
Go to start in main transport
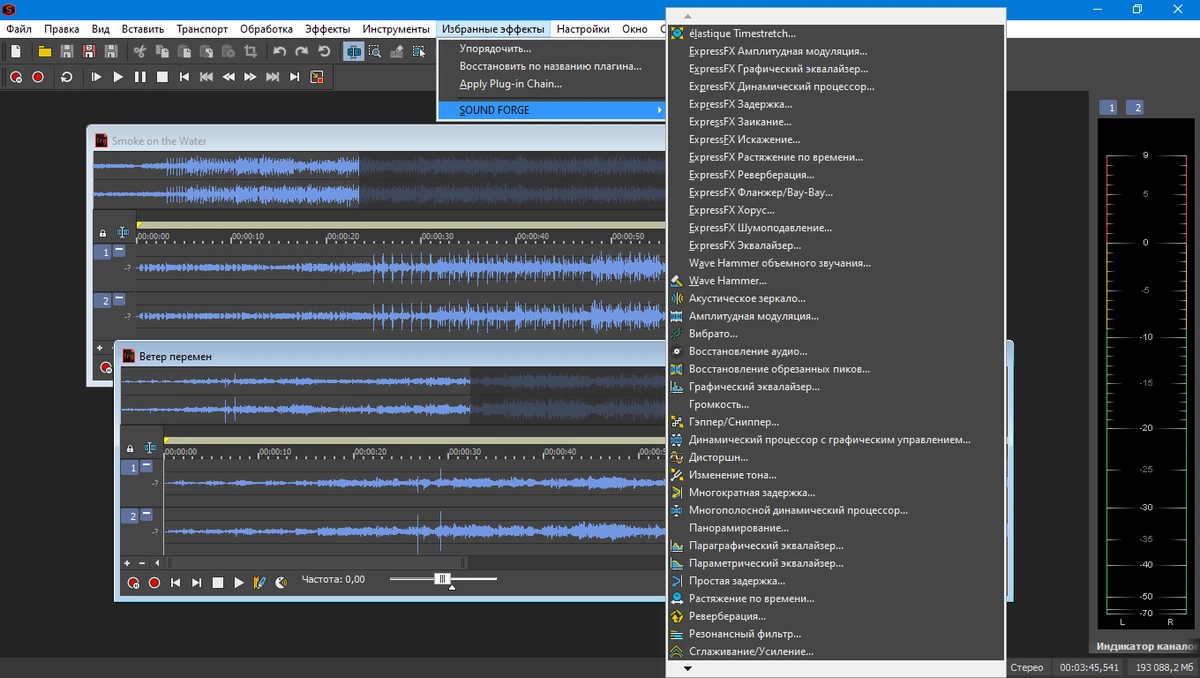(184, 77)
